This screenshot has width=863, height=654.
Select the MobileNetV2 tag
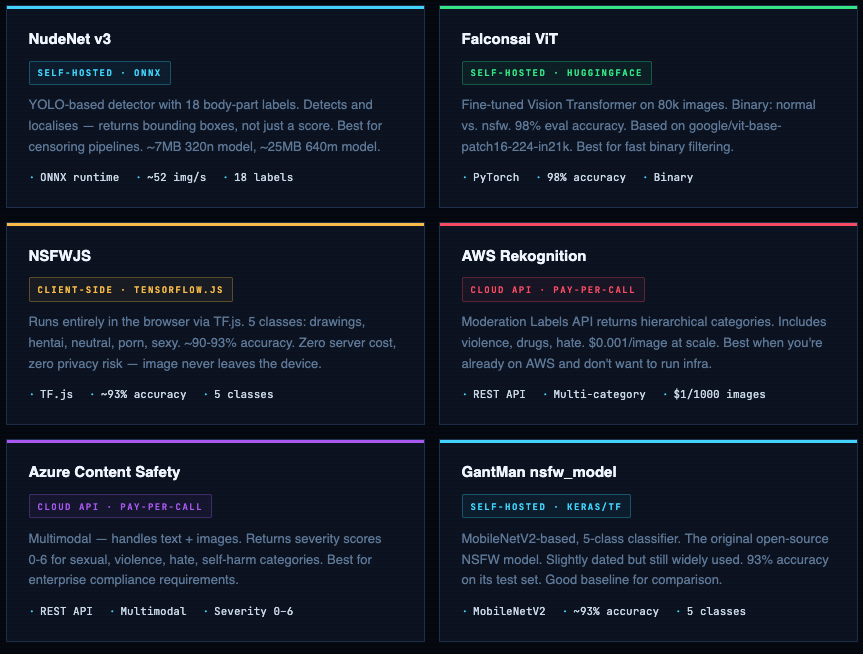(x=509, y=611)
